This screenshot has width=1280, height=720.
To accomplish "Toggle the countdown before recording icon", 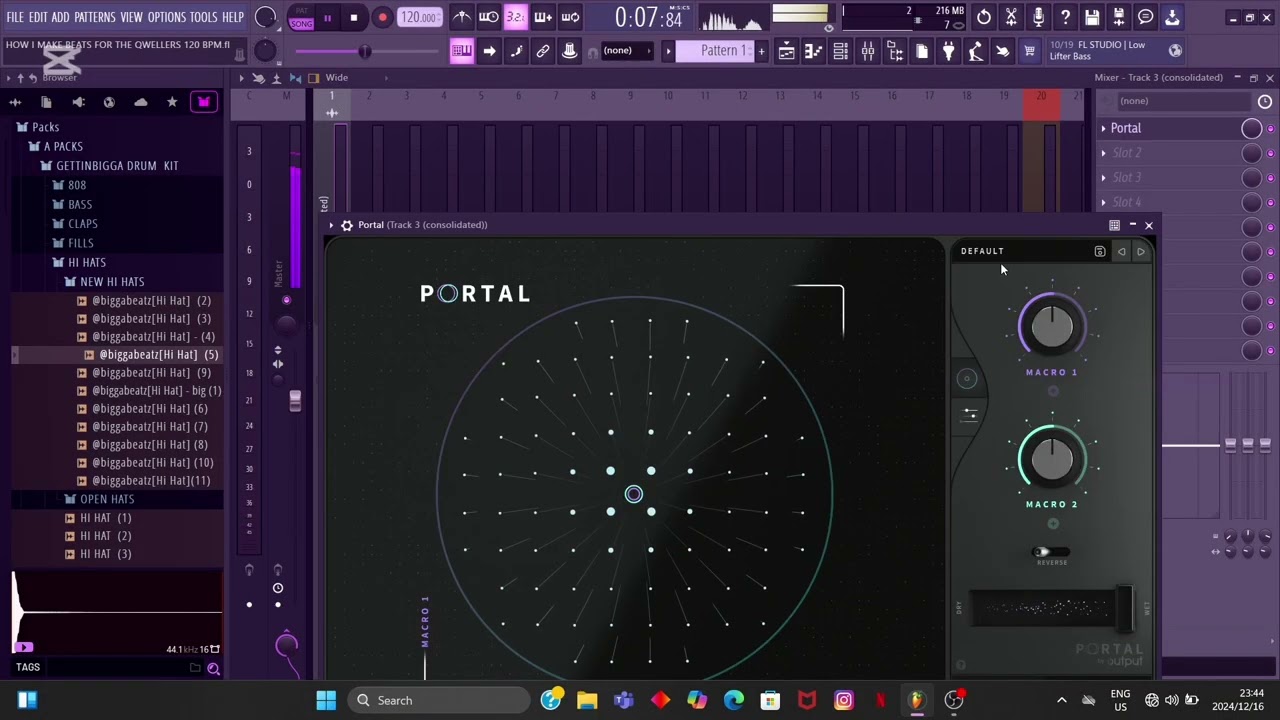I will [x=515, y=17].
